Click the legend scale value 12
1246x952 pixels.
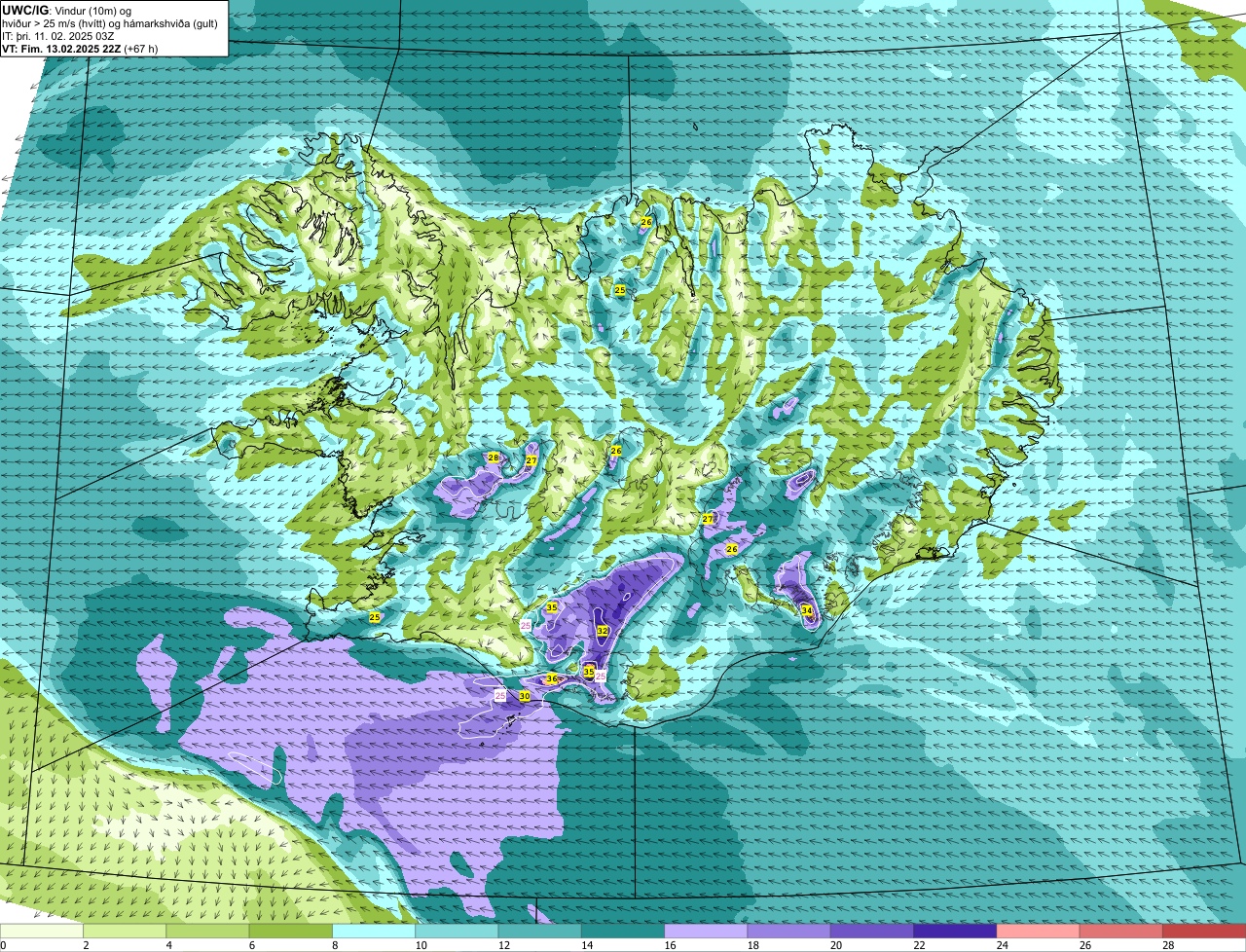504,945
